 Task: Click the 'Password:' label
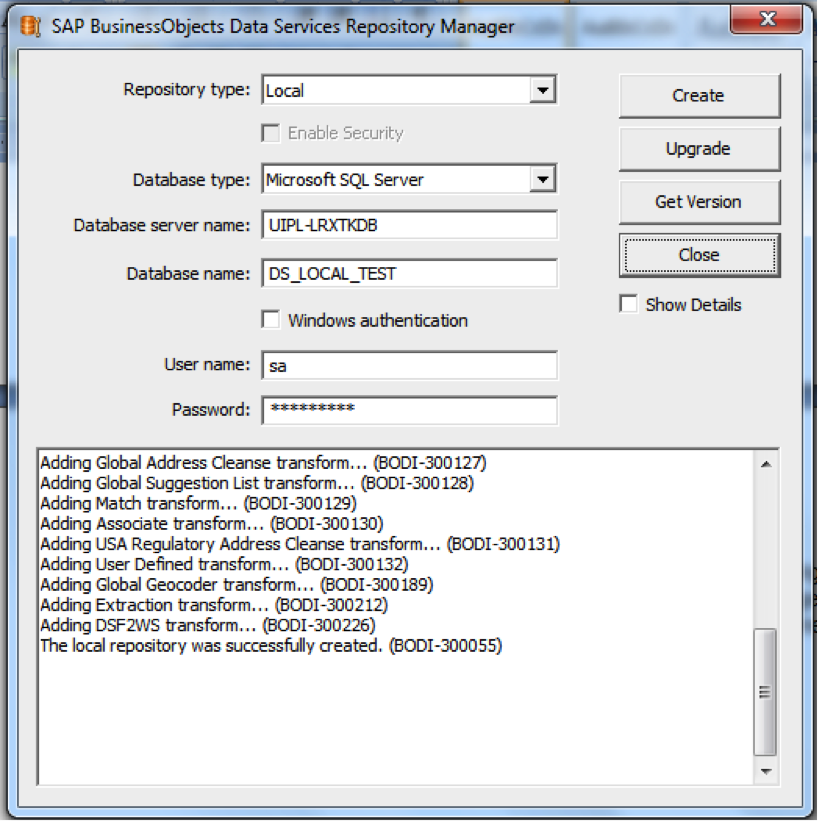[x=211, y=409]
